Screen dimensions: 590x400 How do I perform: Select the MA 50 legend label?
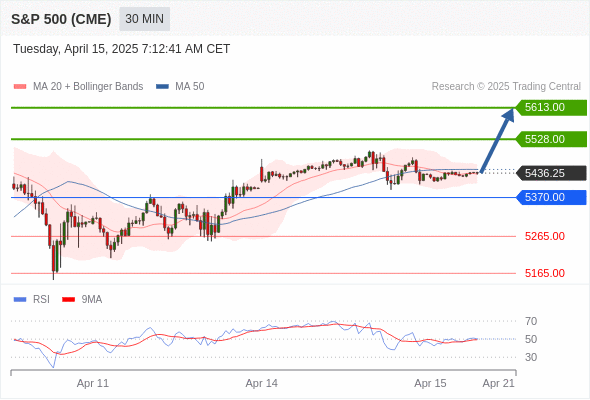(x=190, y=87)
